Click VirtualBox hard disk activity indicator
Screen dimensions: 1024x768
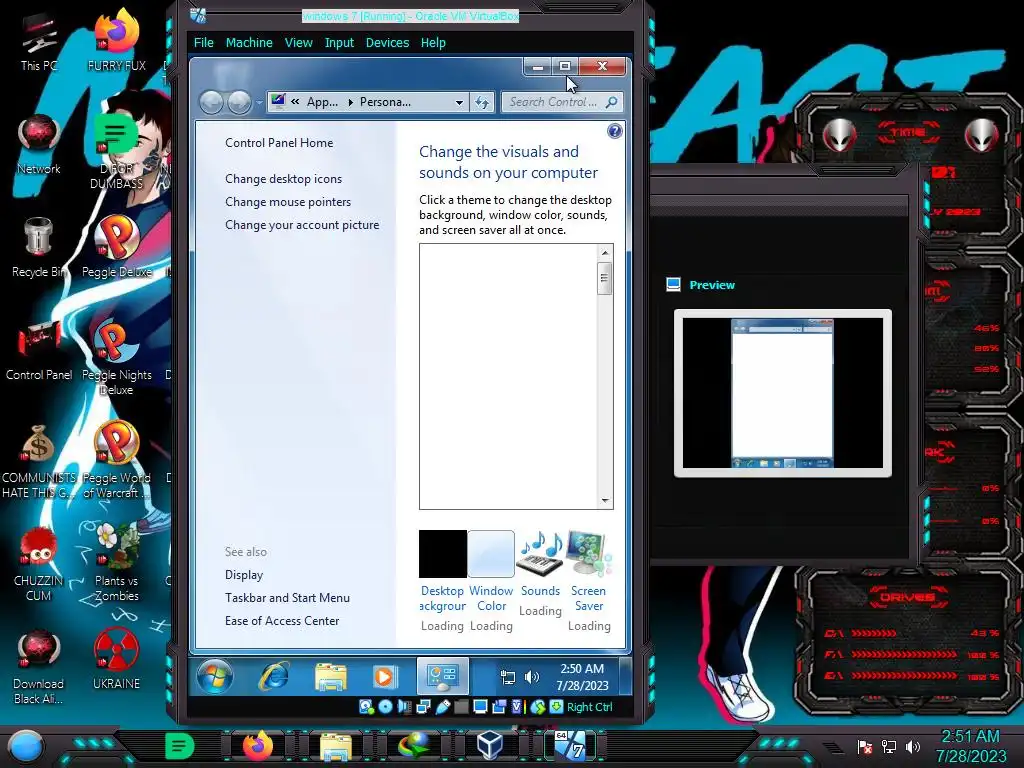[x=366, y=707]
